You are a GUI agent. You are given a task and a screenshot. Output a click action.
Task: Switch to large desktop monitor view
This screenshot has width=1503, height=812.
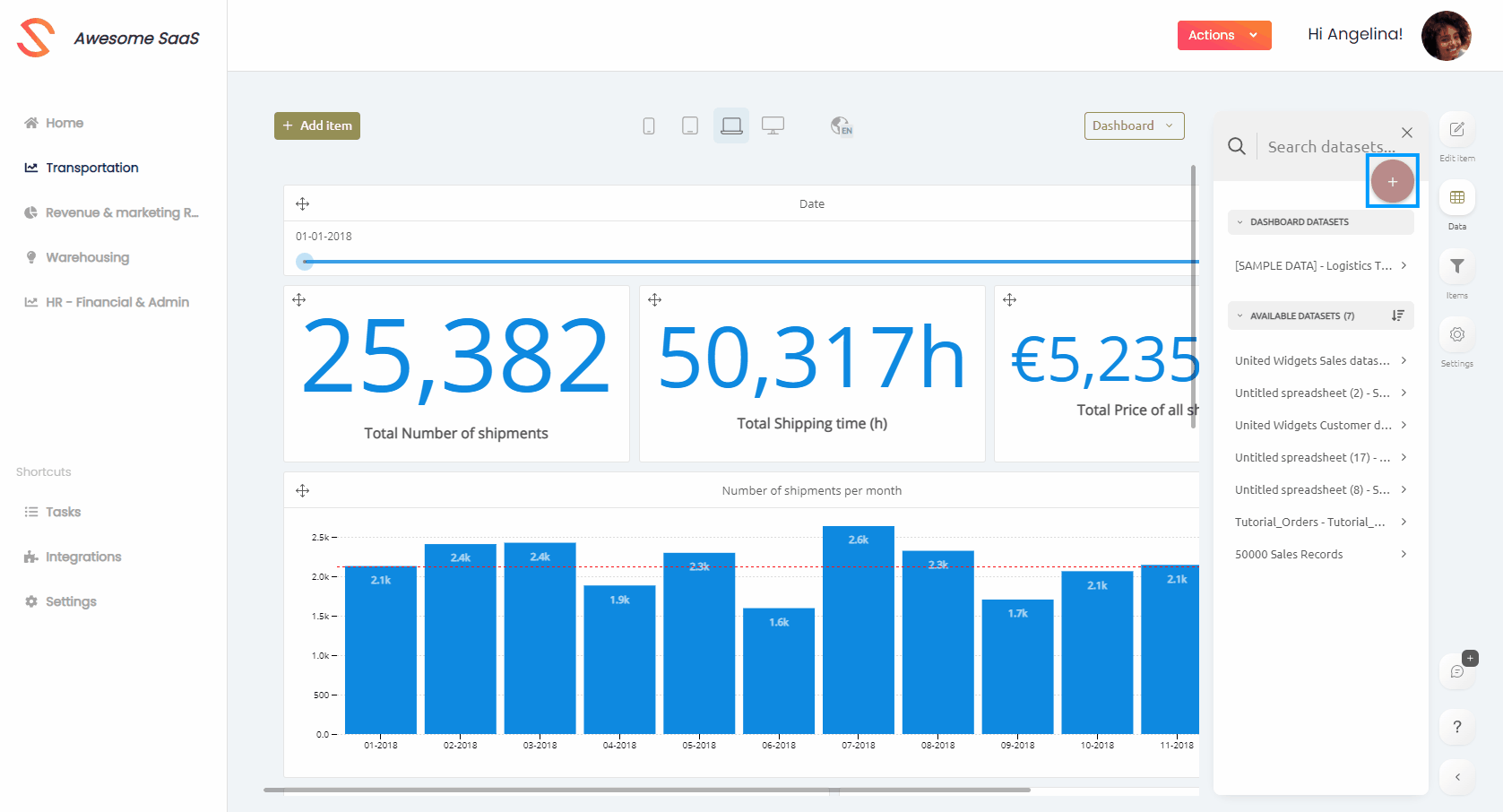773,125
